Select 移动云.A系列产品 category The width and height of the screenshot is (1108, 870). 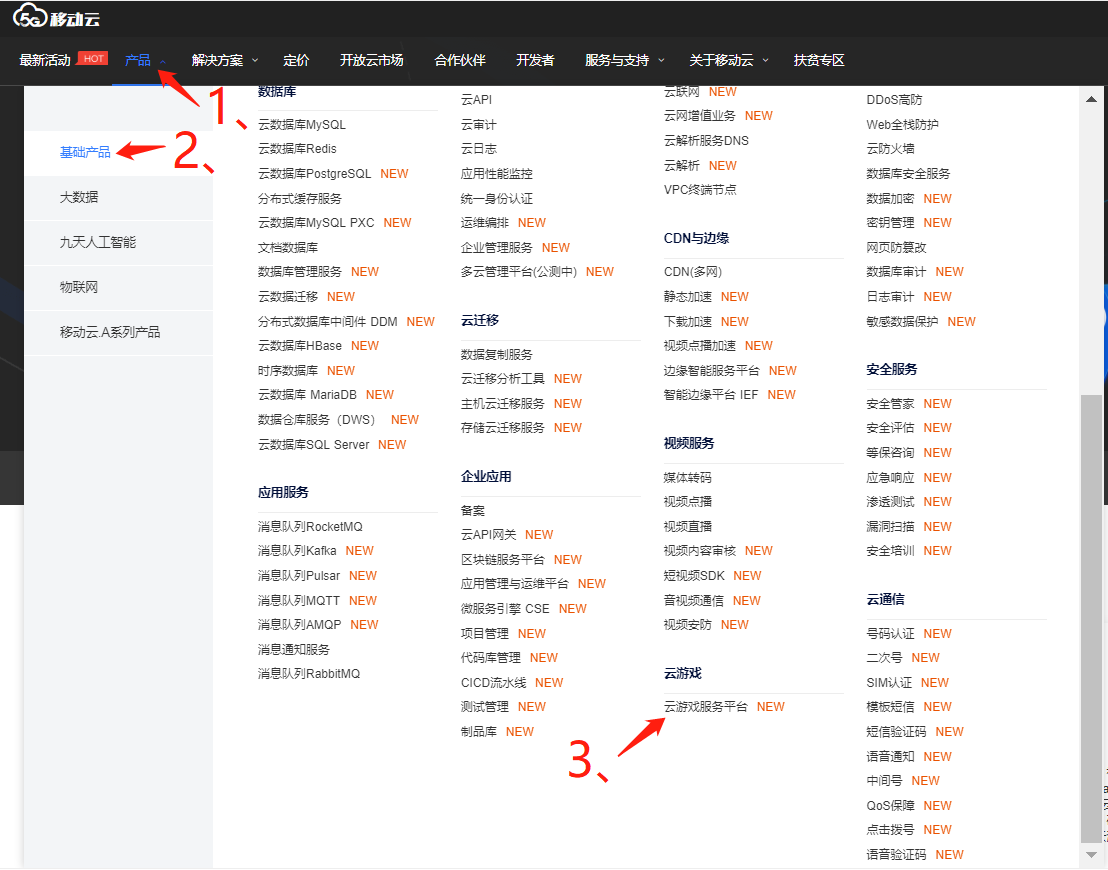coord(110,332)
